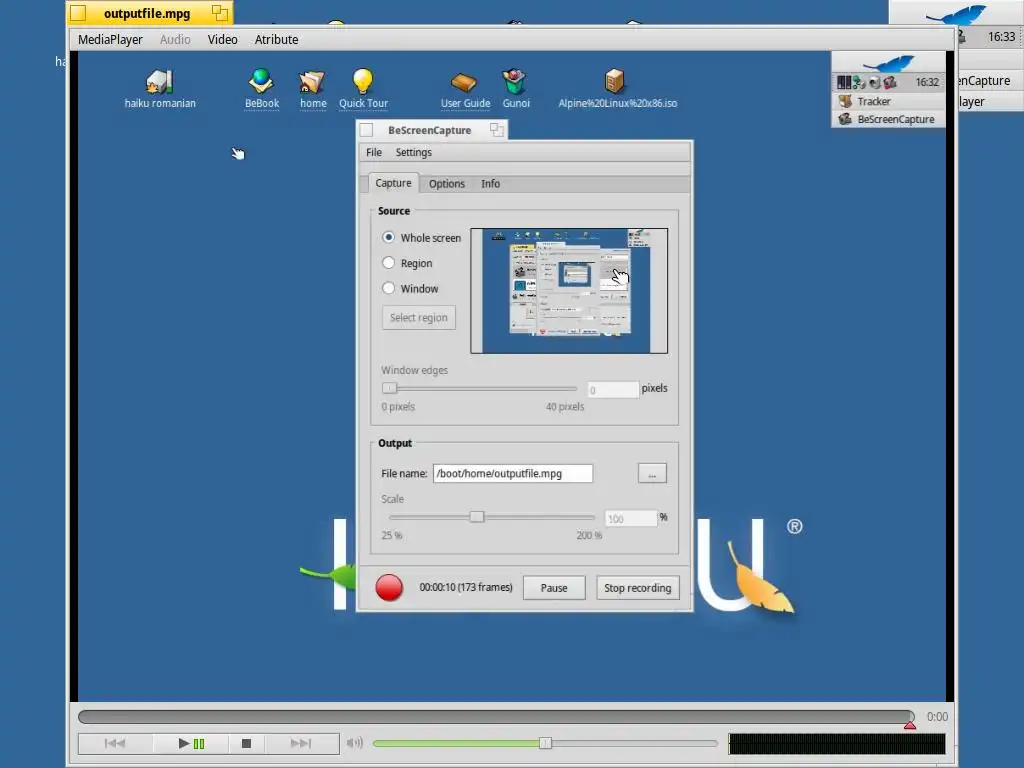This screenshot has height=768, width=1024.
Task: Click the MediaPlayer volume slider knob
Action: (x=545, y=743)
